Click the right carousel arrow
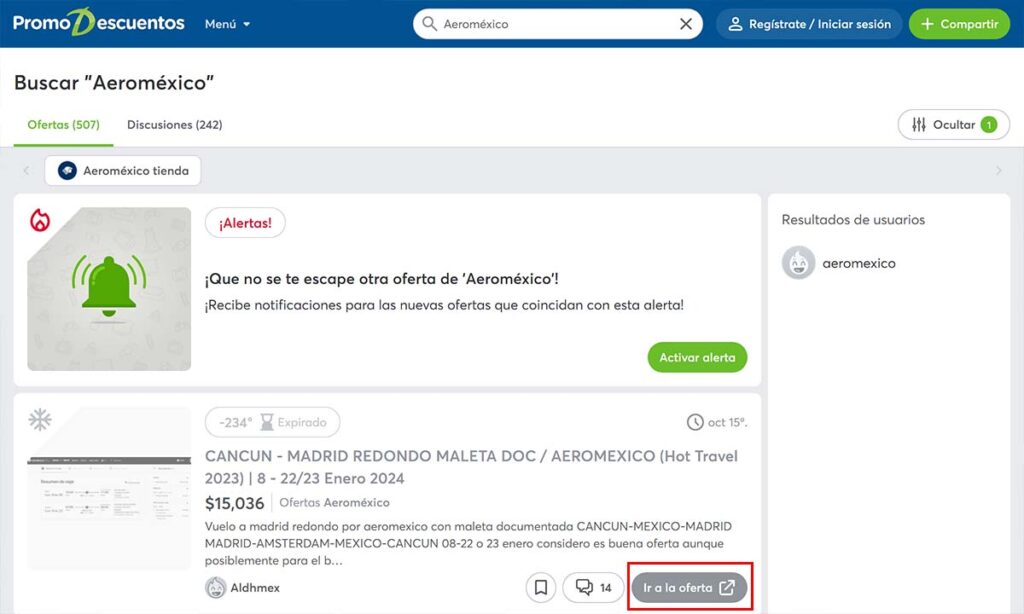1024x614 pixels. point(999,170)
